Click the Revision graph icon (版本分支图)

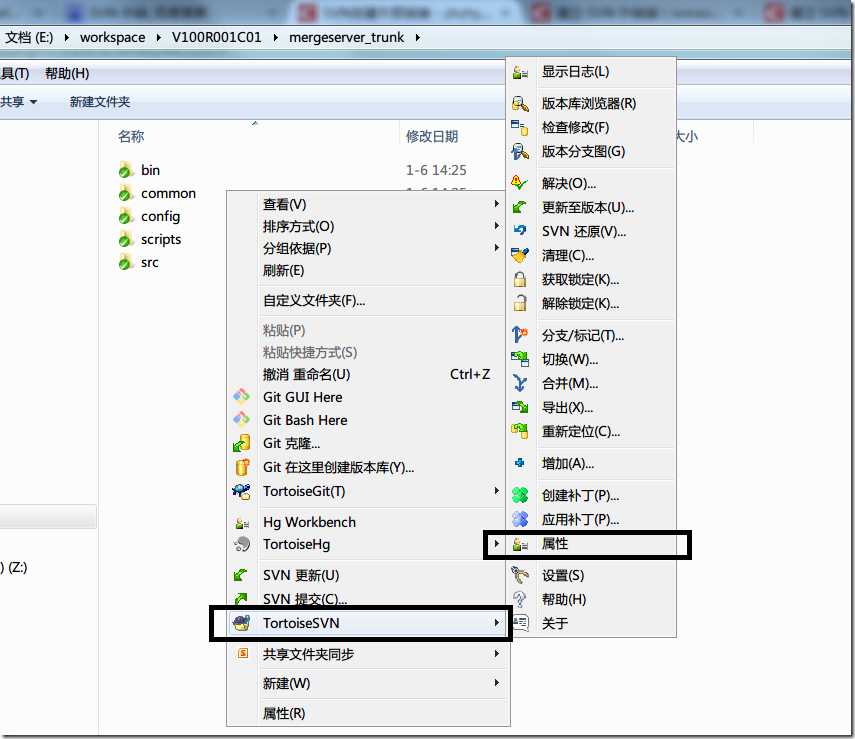(520, 152)
